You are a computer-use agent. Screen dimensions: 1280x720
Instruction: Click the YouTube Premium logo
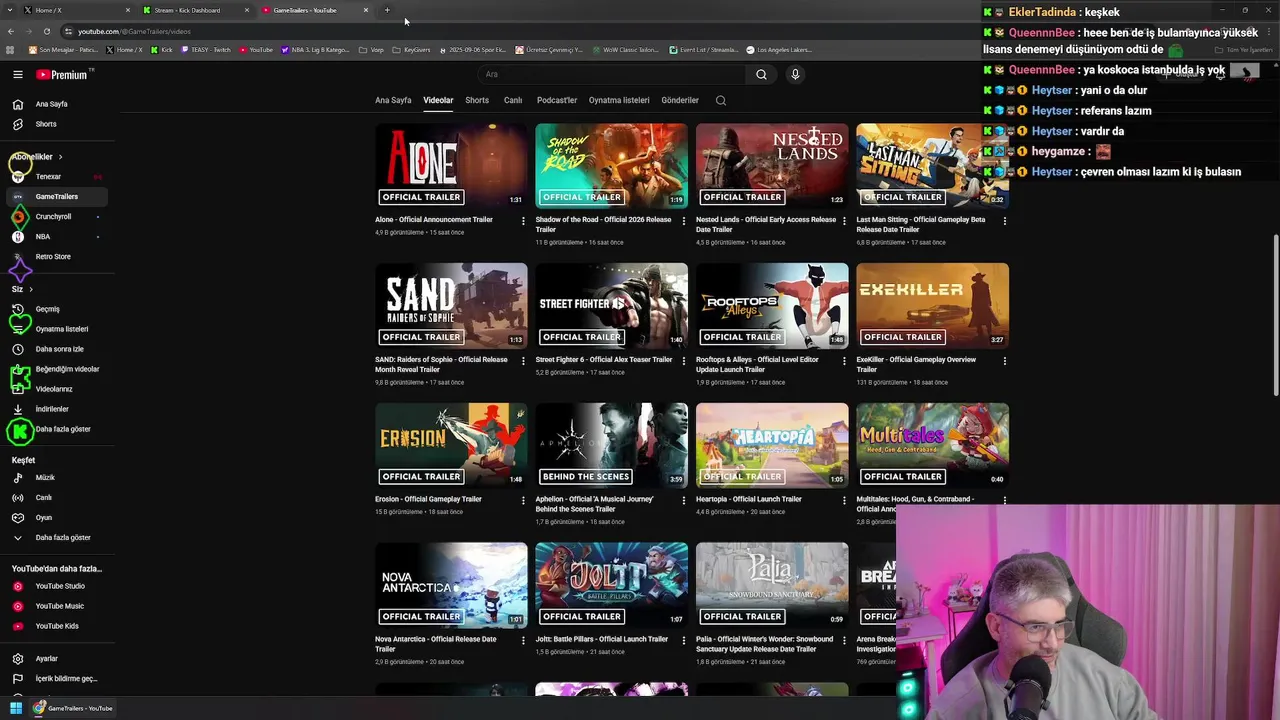(62, 74)
